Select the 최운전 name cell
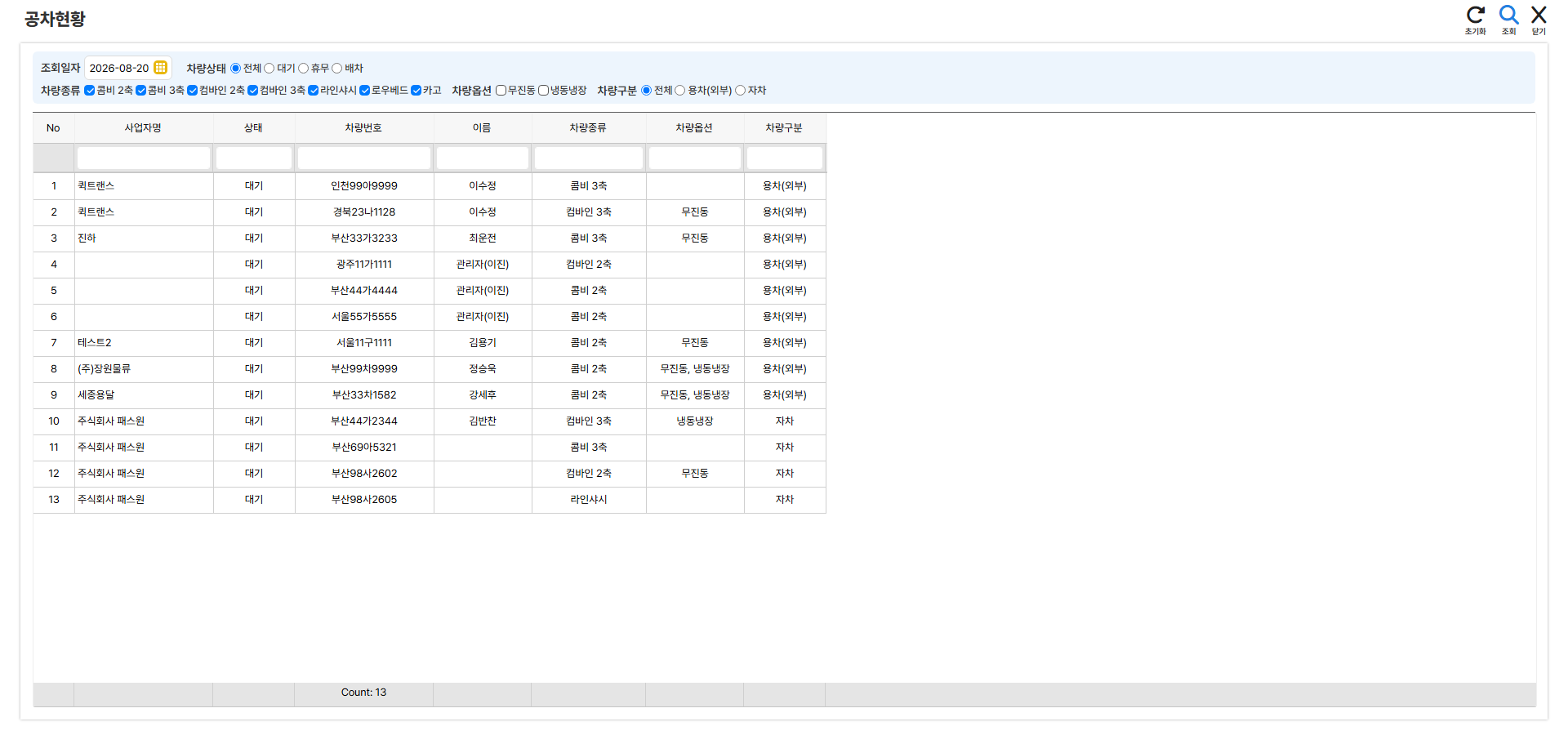The height and width of the screenshot is (735, 1568). pos(483,238)
